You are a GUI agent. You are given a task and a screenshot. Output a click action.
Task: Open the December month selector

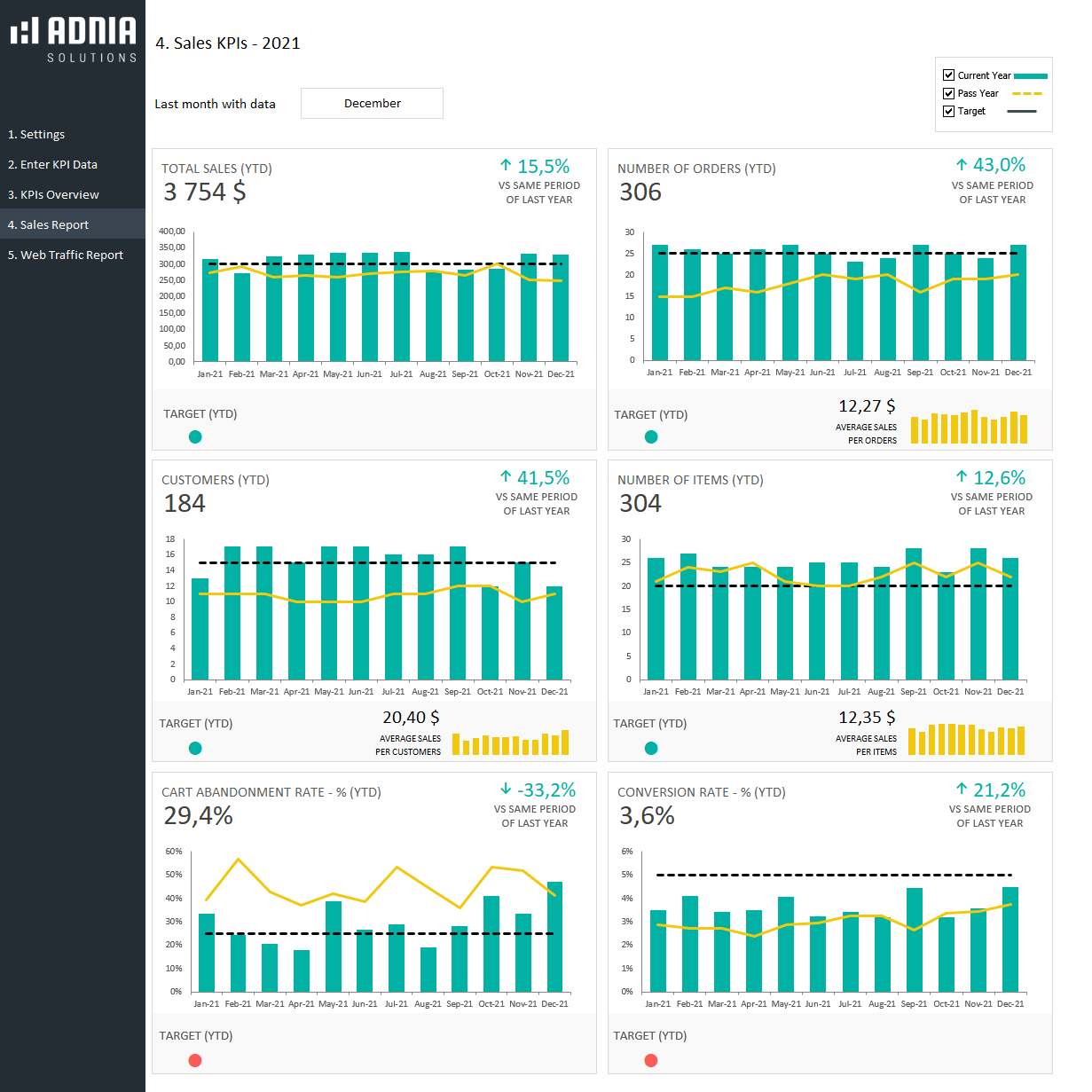pyautogui.click(x=372, y=103)
